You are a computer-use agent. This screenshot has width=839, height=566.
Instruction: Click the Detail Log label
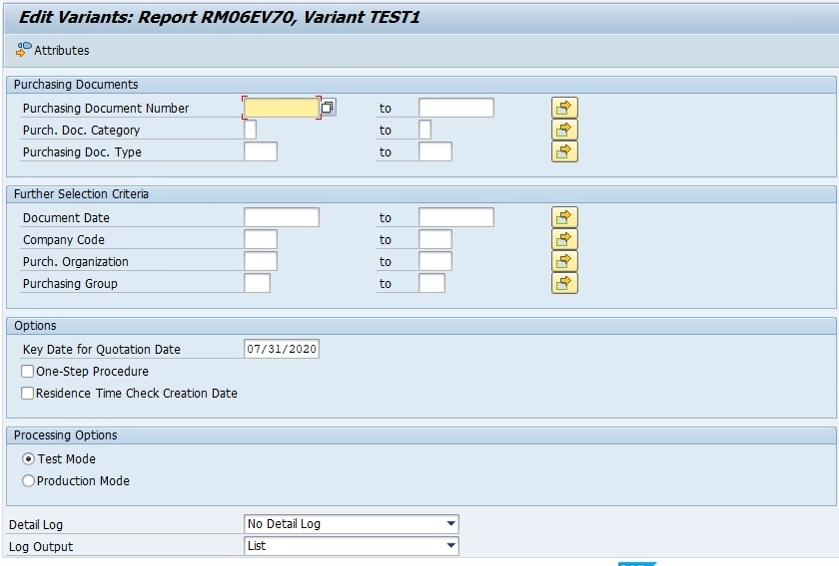tap(36, 525)
